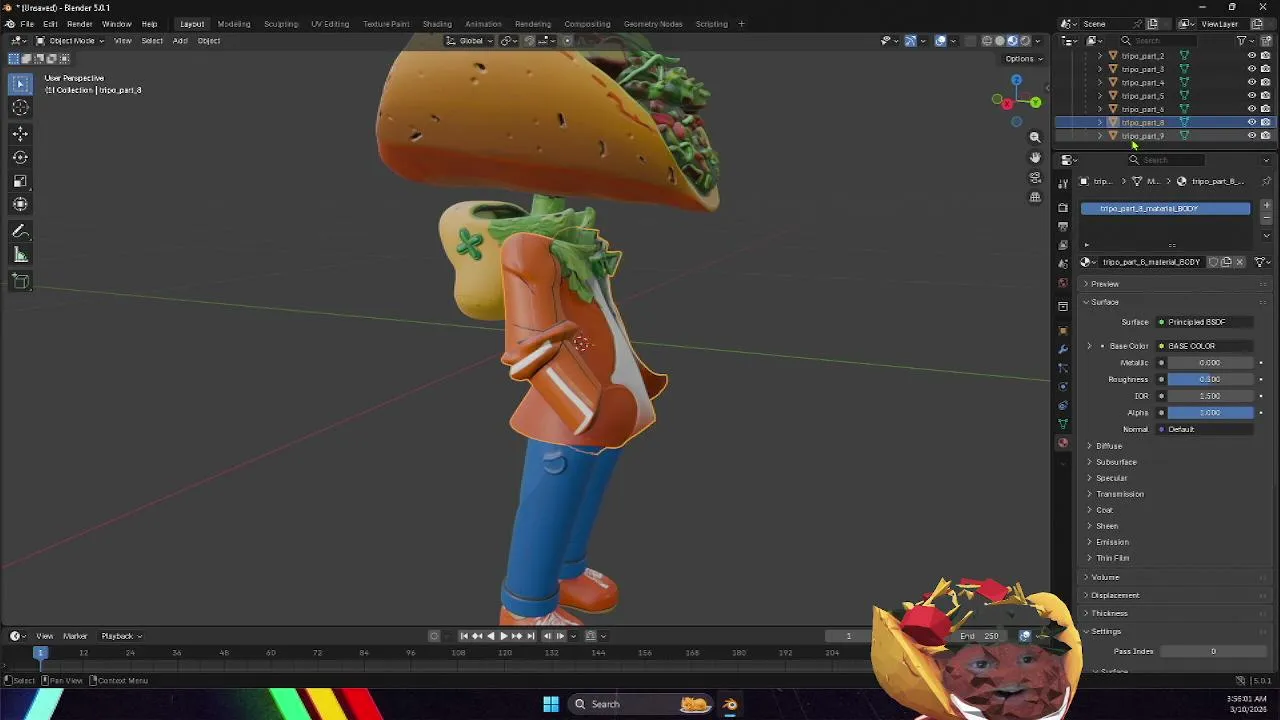Switch to the Shading workspace tab
Screen dimensions: 1280x720
point(437,24)
